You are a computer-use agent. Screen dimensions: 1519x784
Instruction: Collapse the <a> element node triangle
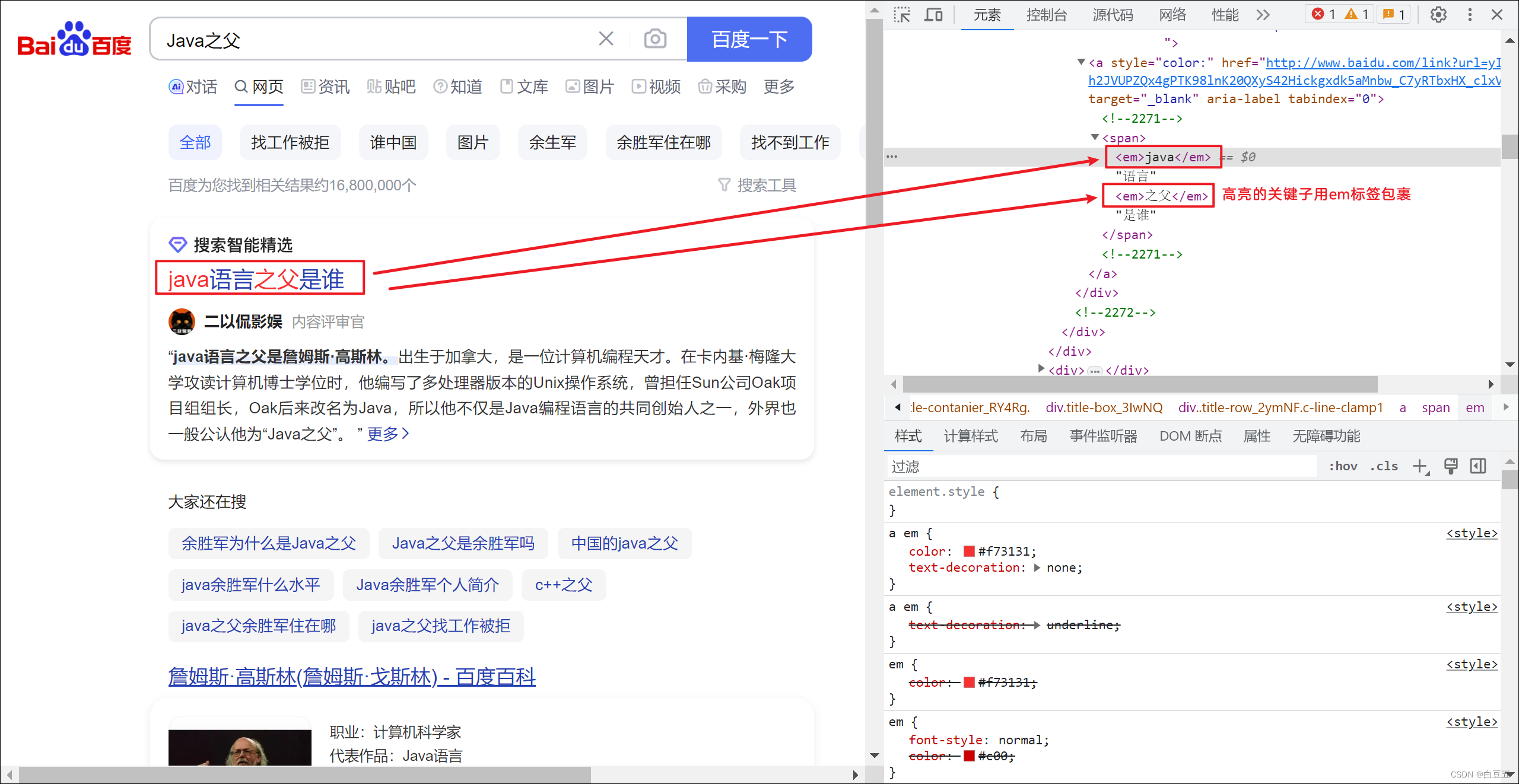[1081, 62]
